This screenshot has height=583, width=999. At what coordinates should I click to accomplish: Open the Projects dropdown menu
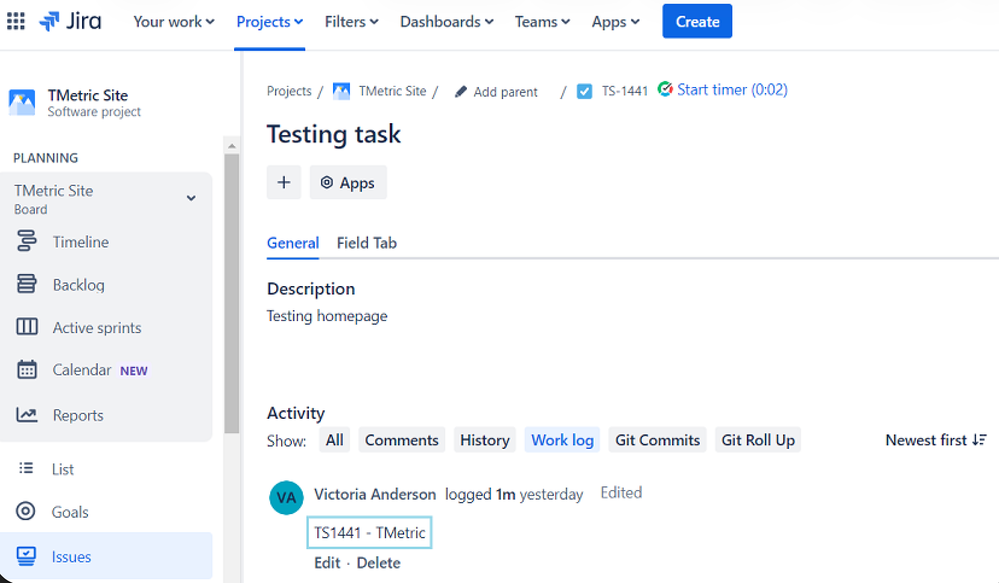point(270,22)
